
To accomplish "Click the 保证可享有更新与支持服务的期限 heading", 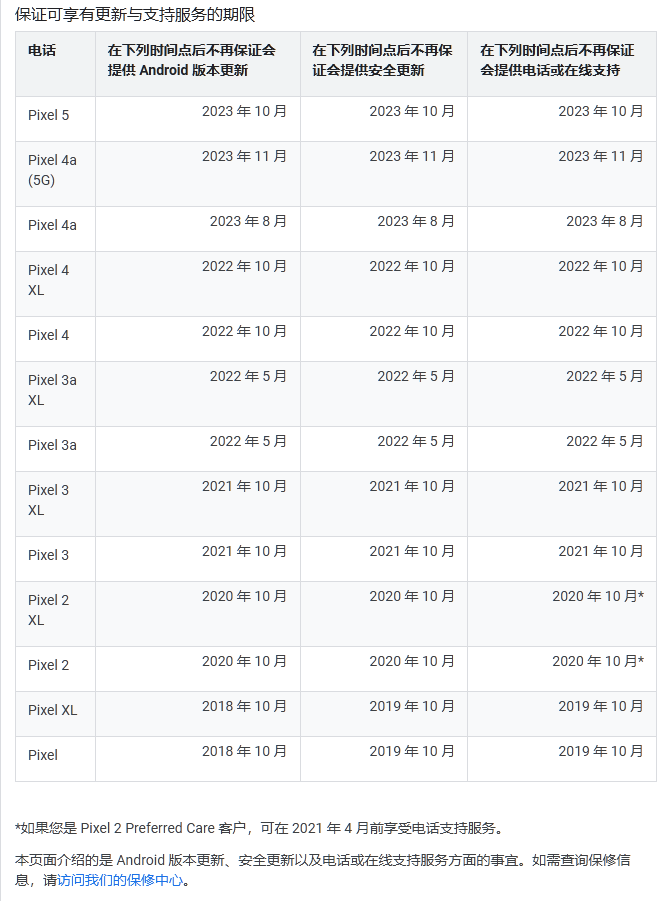I will (135, 14).
